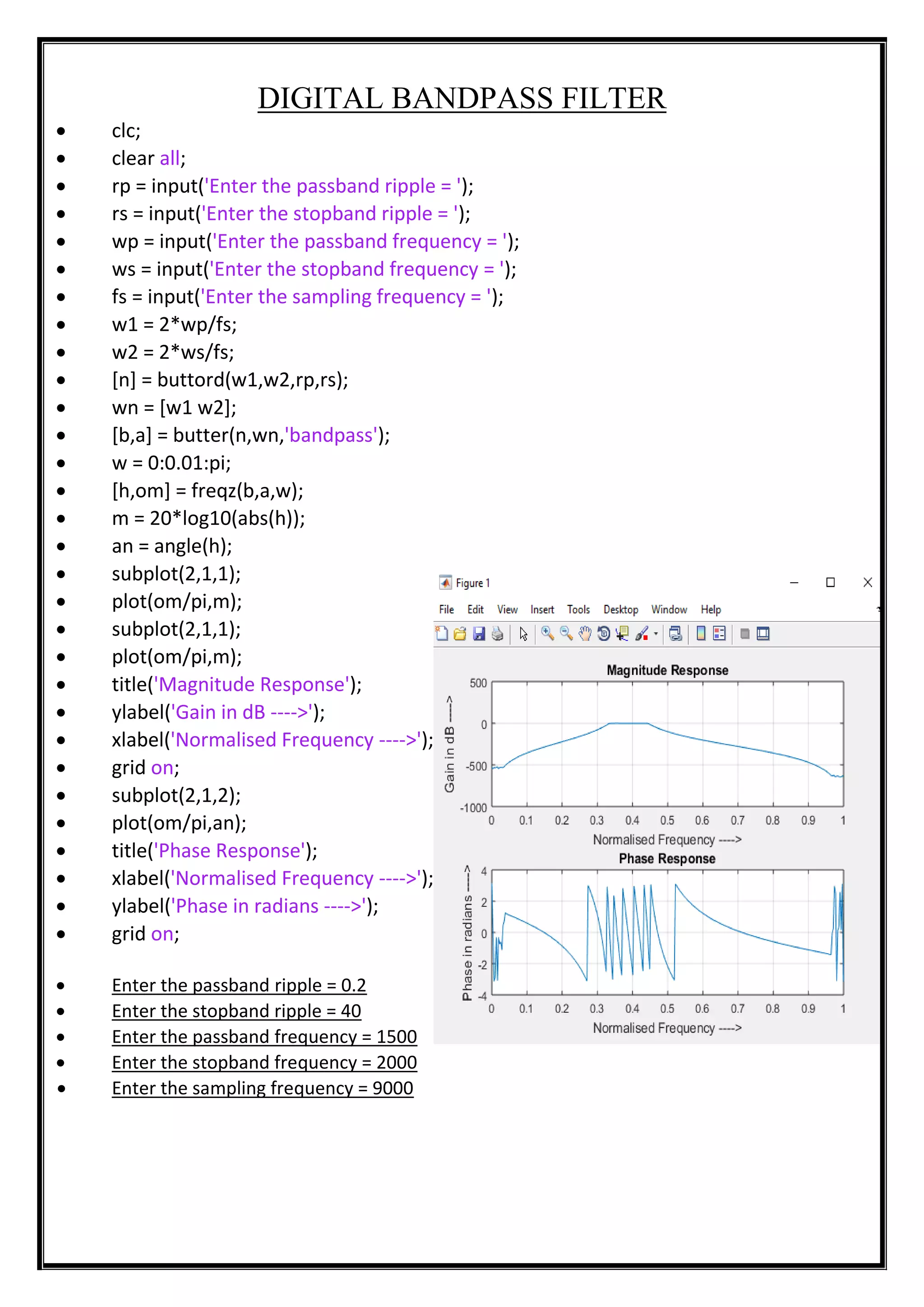Viewport: 924px width, 1307px height.
Task: Click inside the Magnitude Response plot axes
Action: [667, 744]
